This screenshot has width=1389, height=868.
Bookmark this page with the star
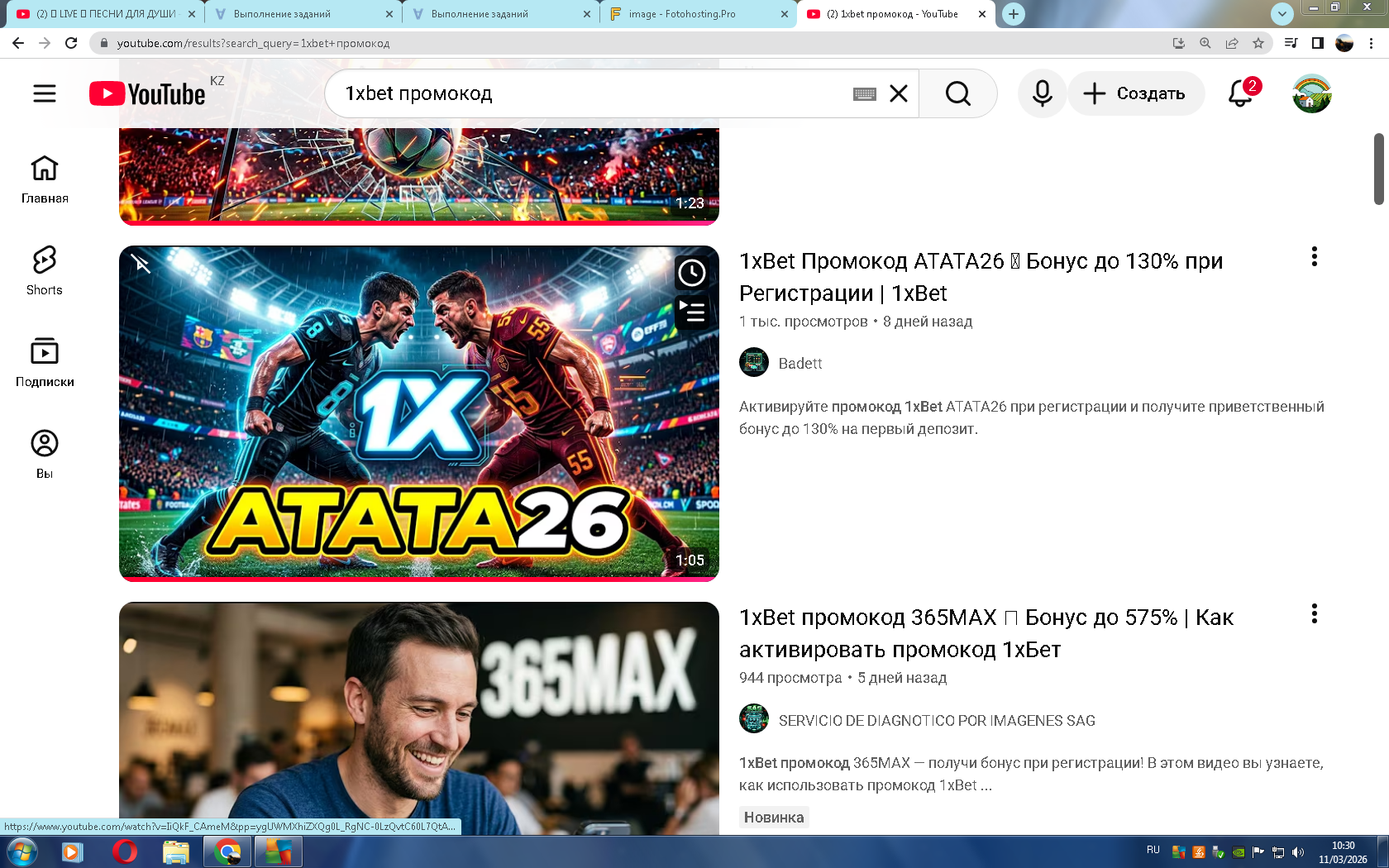(1258, 43)
